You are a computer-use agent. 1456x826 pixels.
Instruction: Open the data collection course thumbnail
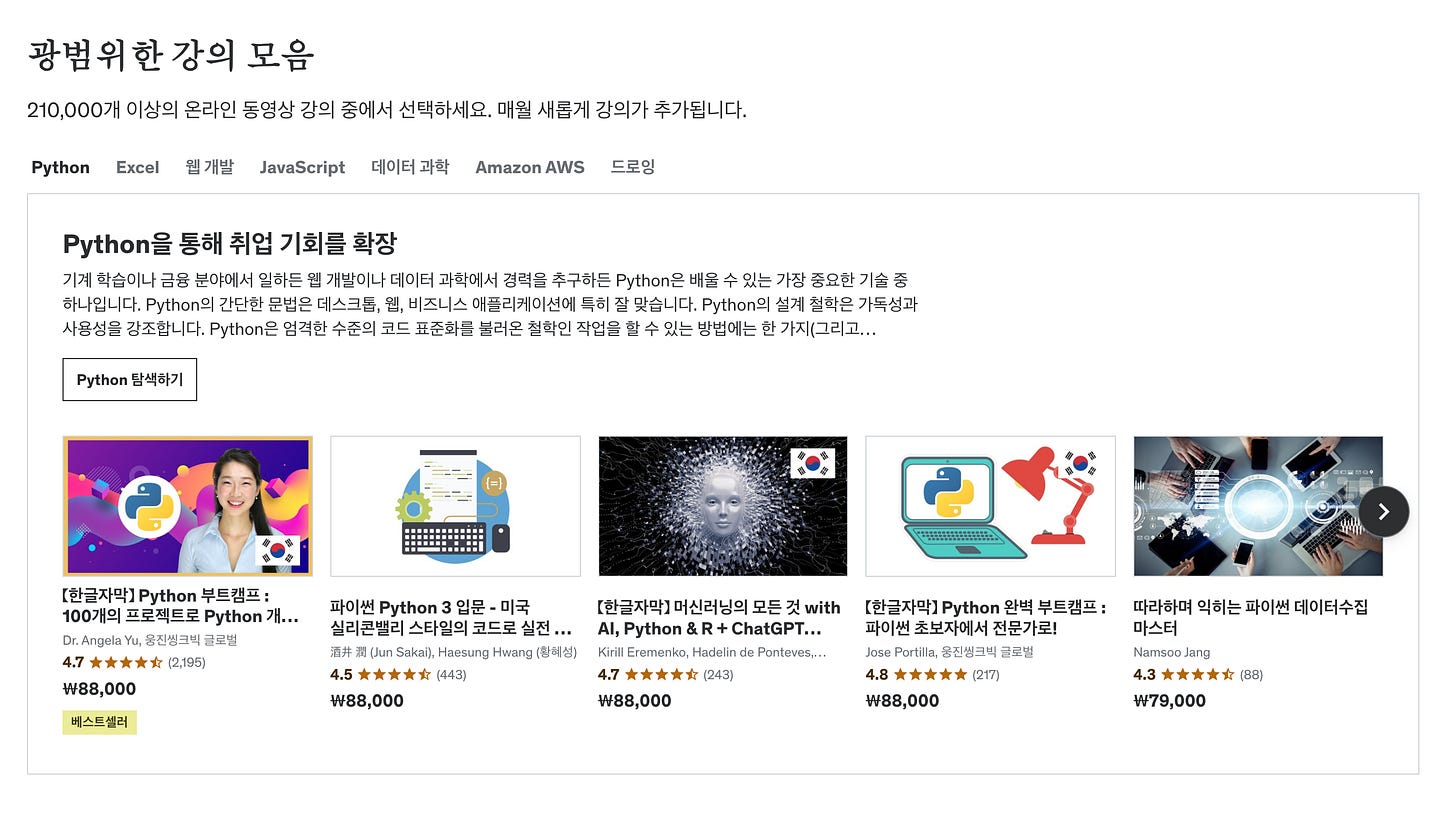point(1258,506)
